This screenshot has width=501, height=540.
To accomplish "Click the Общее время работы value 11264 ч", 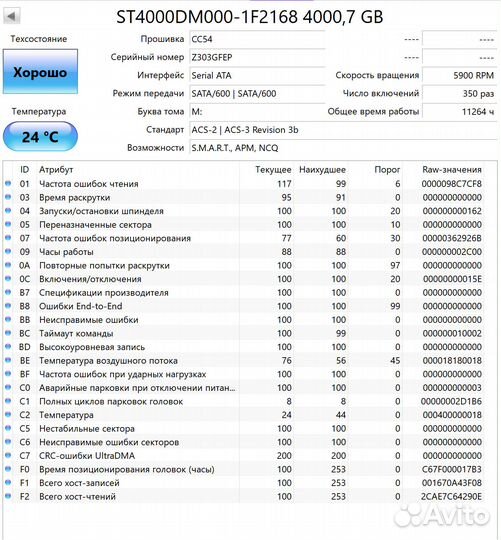I will point(459,112).
